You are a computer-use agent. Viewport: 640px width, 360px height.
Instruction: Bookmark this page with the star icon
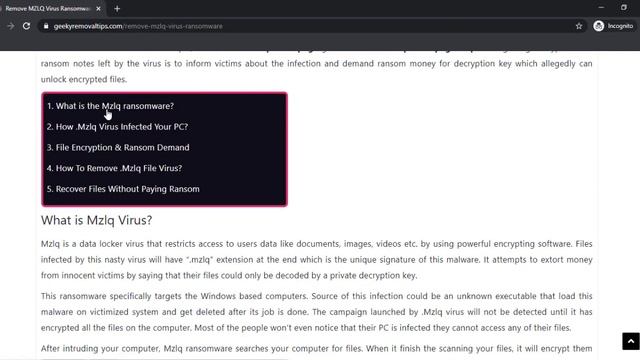click(579, 26)
